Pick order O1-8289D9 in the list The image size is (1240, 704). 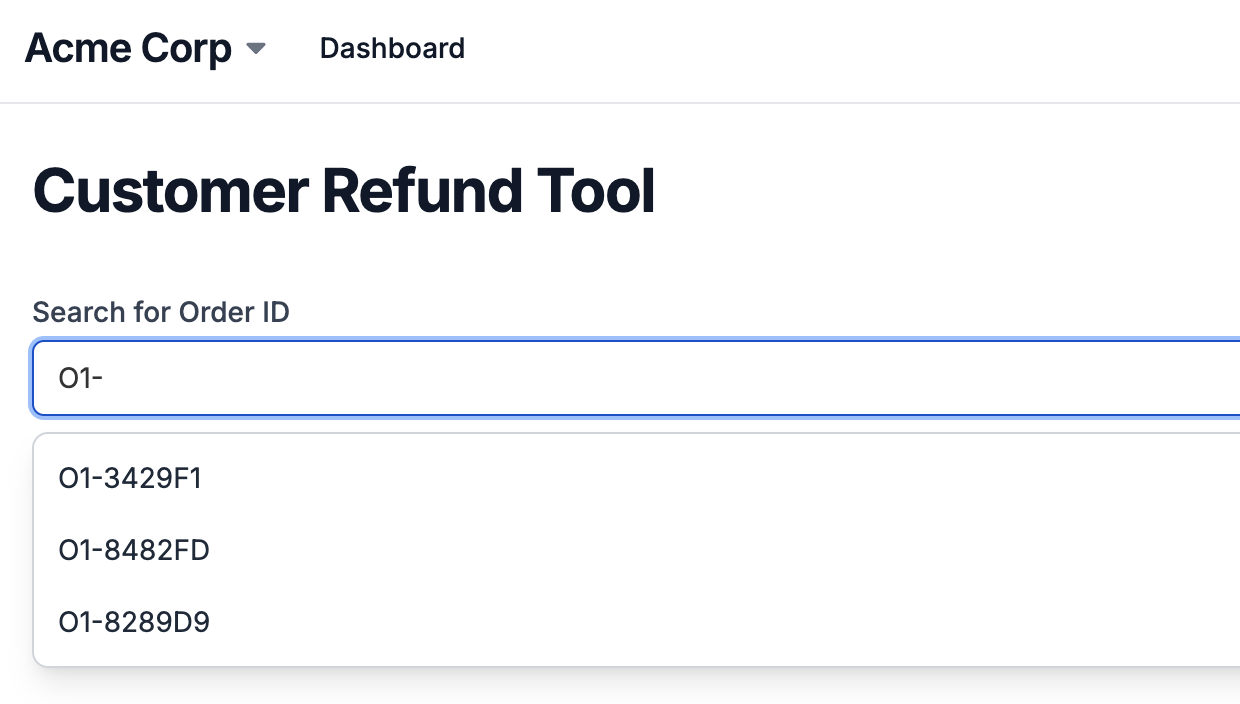coord(134,622)
